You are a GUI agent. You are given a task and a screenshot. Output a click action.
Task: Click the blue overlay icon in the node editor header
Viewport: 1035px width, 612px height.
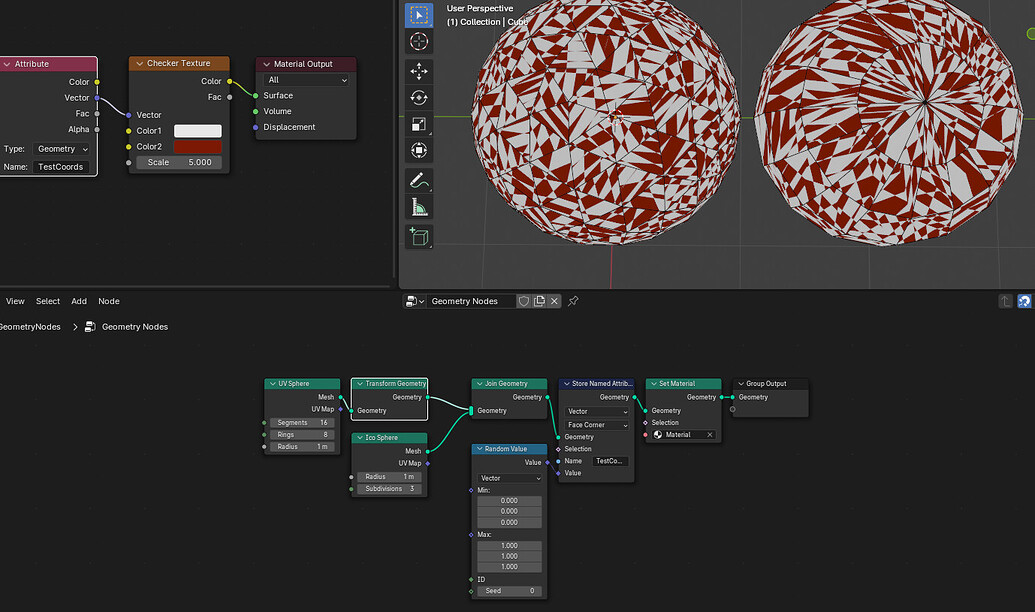pos(1024,301)
